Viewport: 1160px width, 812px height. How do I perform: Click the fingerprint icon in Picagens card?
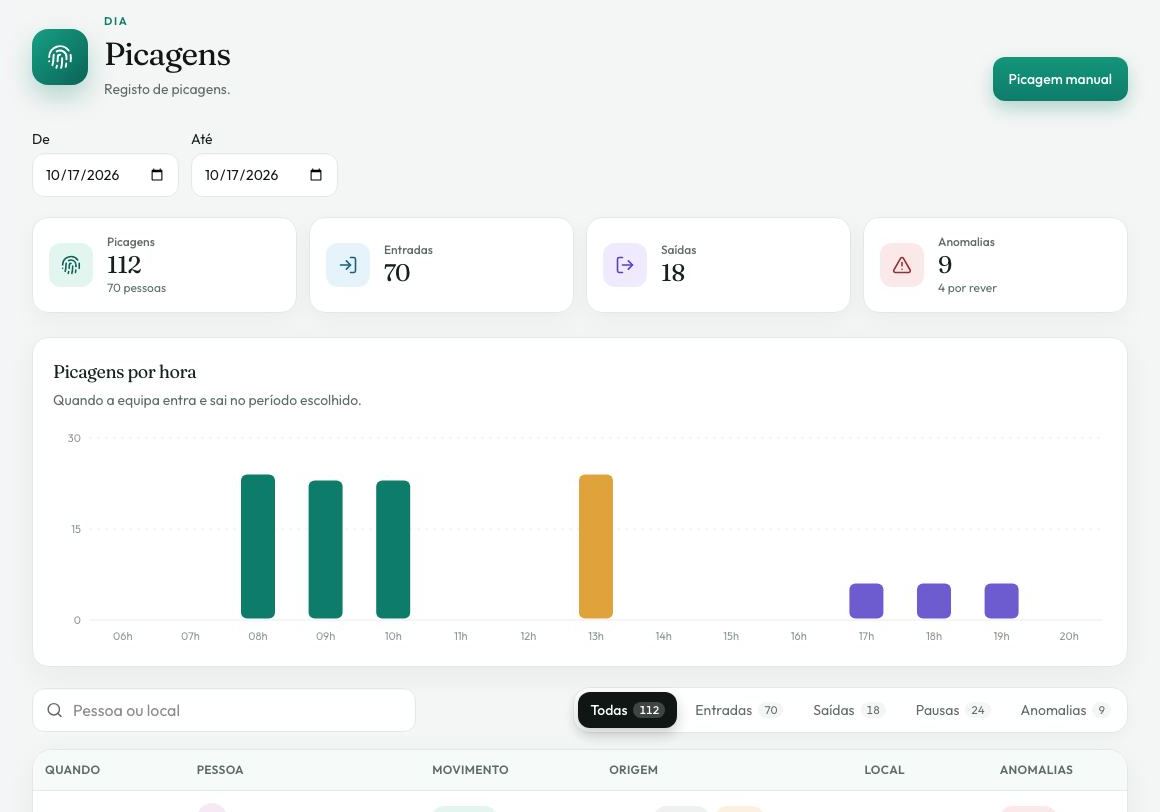point(71,265)
